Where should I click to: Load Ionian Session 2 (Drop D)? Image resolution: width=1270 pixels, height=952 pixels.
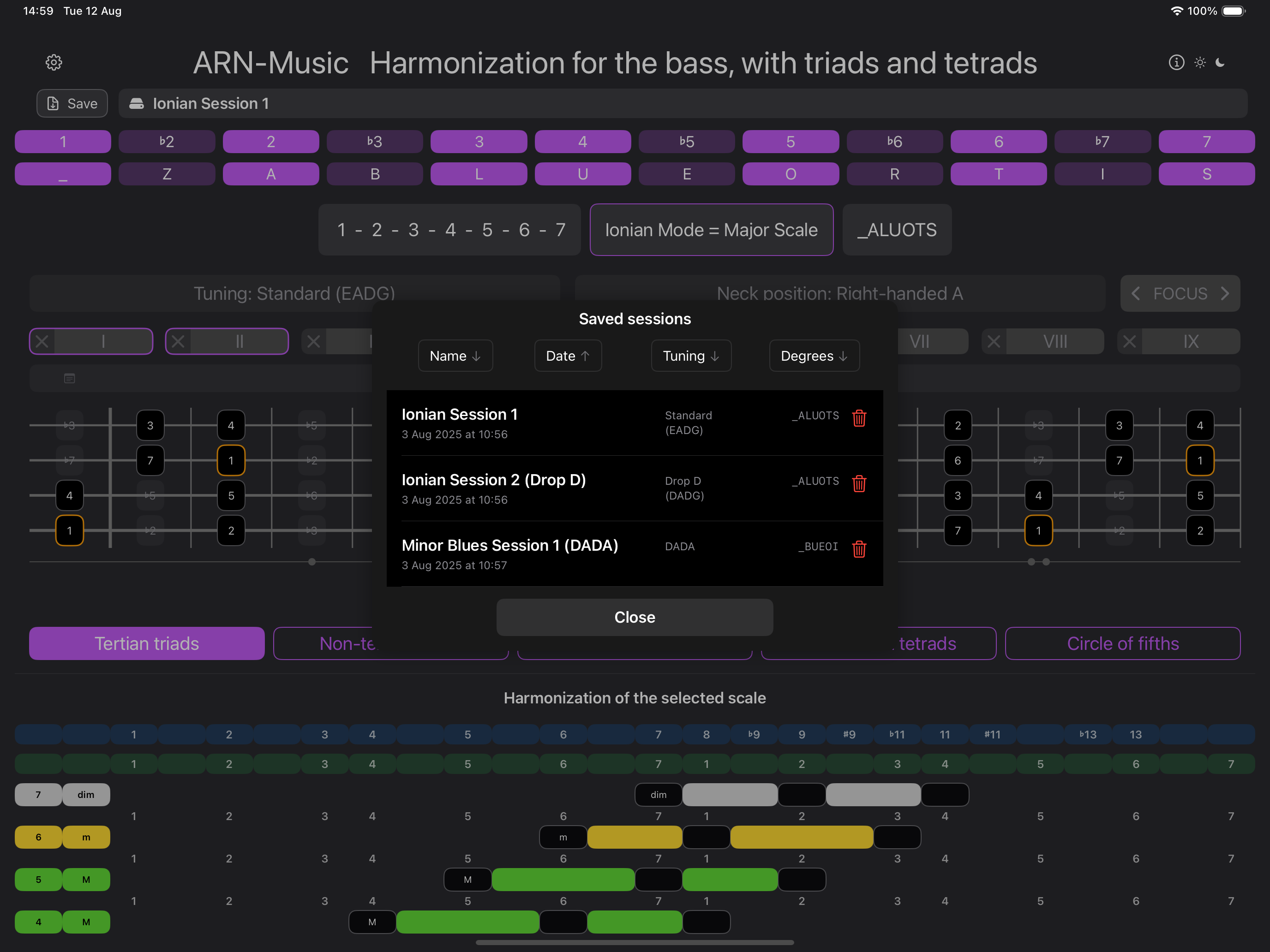635,488
